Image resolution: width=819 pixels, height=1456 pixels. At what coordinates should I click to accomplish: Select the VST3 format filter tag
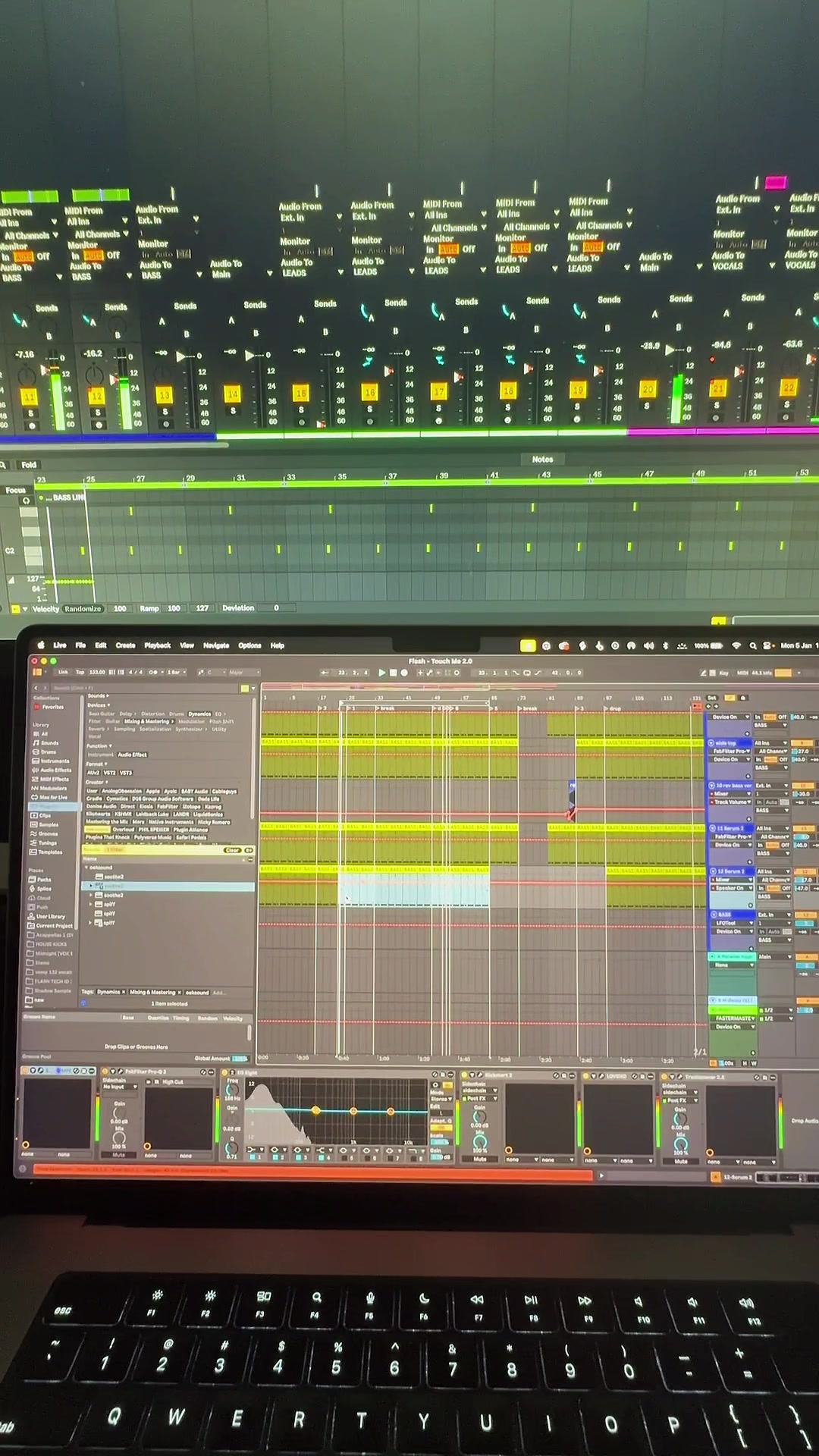(125, 773)
